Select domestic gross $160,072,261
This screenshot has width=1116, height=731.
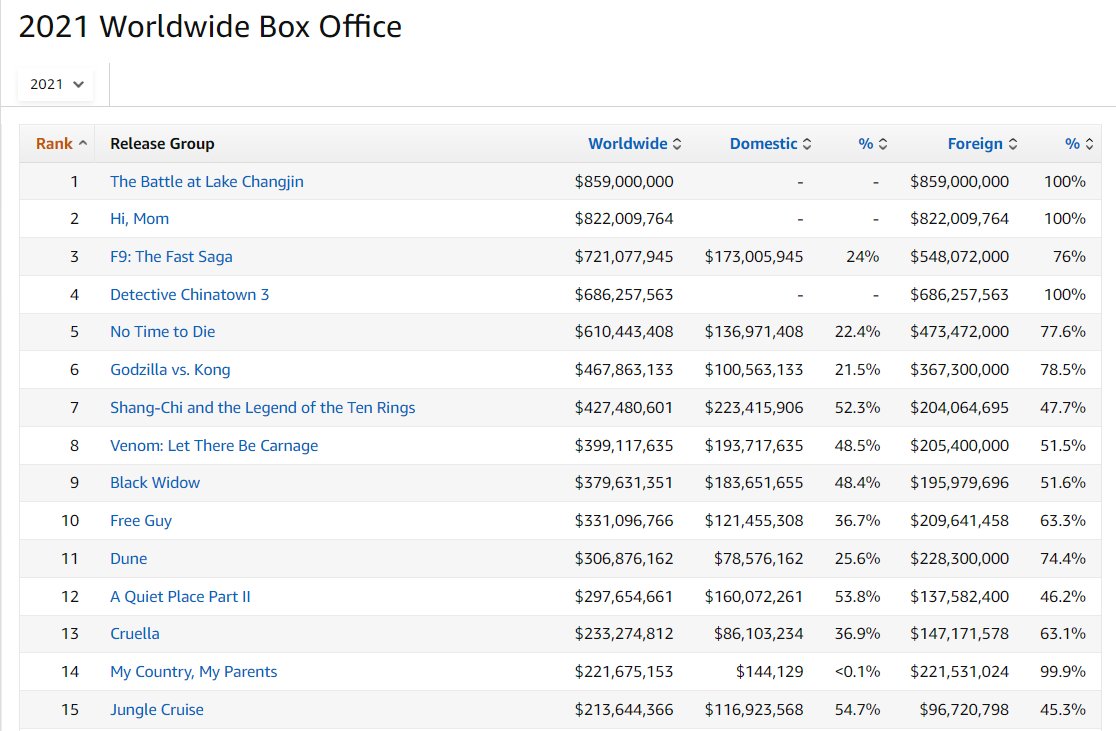point(754,596)
